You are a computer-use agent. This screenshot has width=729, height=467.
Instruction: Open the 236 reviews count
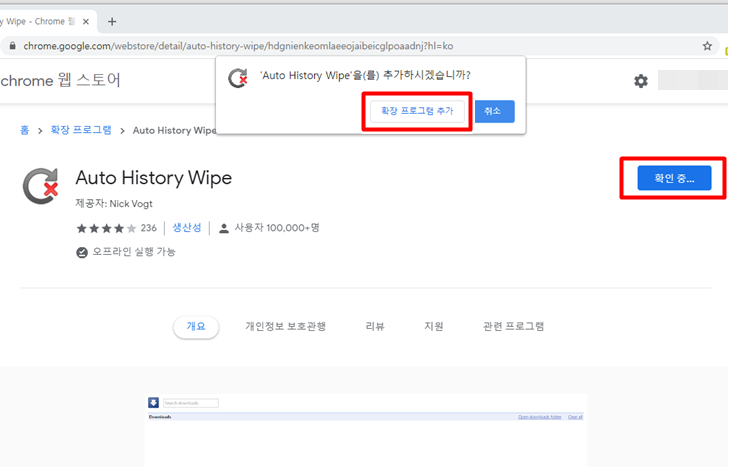(x=148, y=228)
